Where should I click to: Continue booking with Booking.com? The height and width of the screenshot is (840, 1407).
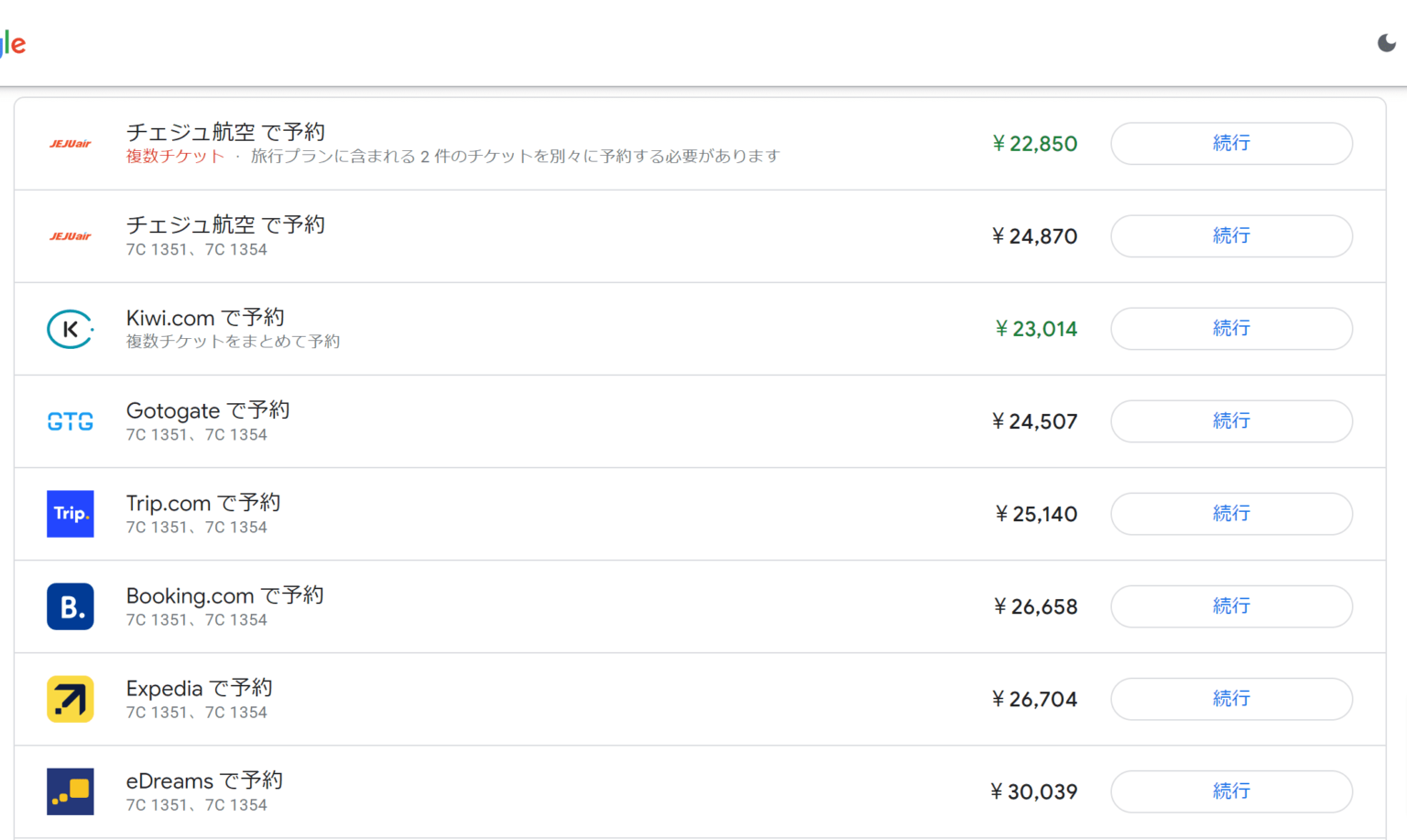click(1231, 606)
